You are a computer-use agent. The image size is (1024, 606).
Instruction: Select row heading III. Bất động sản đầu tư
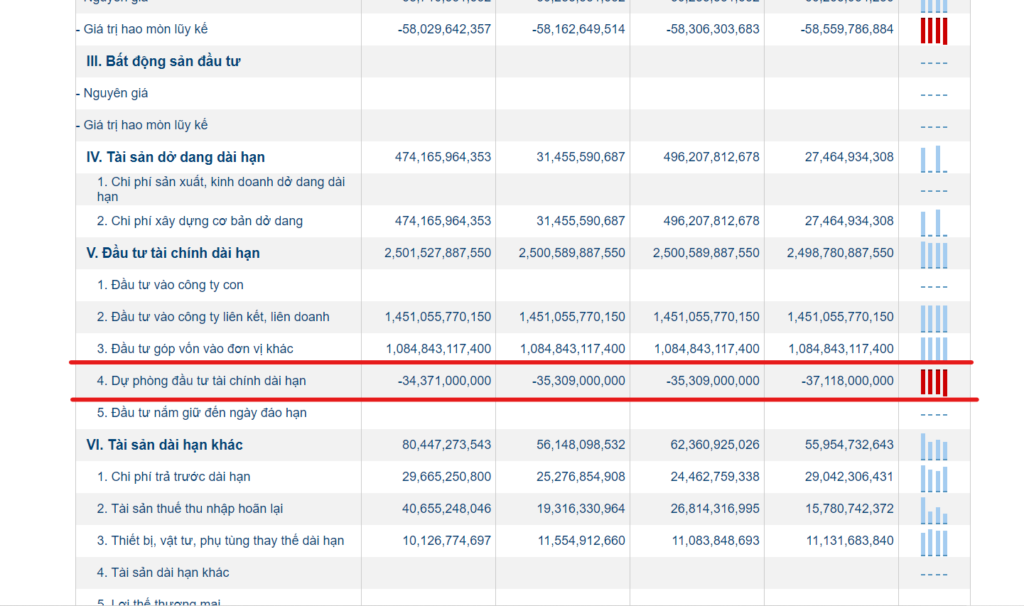pos(163,61)
